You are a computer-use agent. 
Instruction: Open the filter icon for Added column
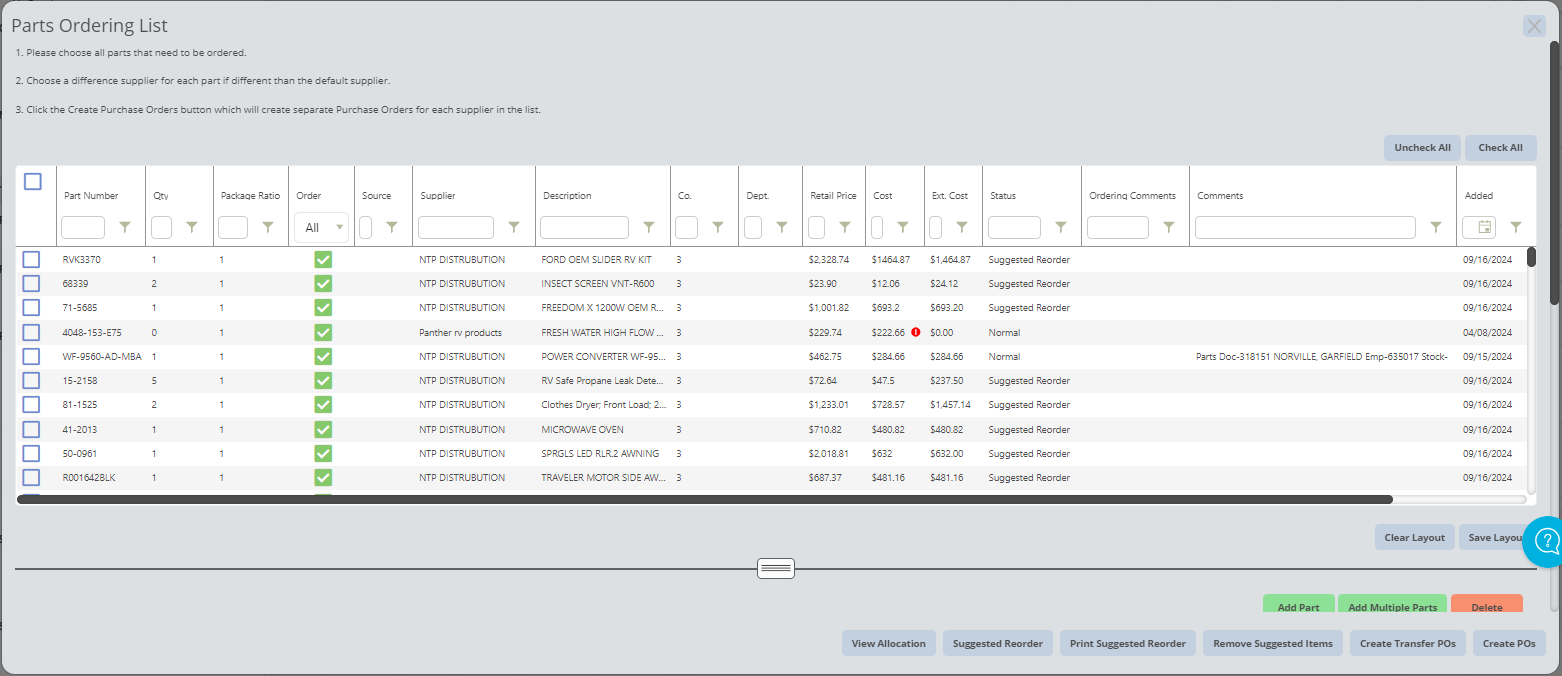(x=1516, y=228)
